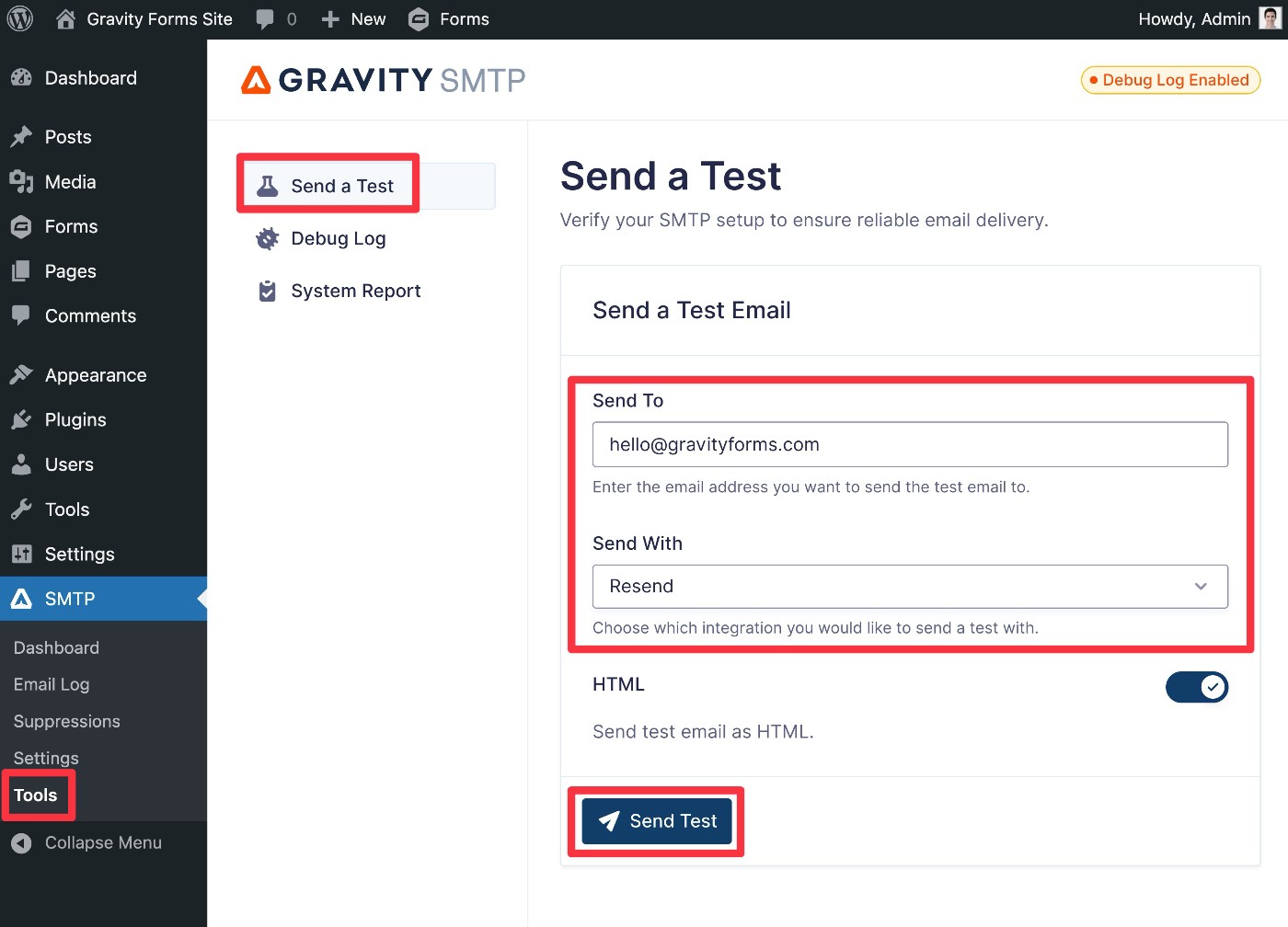Switch to the Send a Test tab
The height and width of the screenshot is (927, 1288).
[x=341, y=186]
